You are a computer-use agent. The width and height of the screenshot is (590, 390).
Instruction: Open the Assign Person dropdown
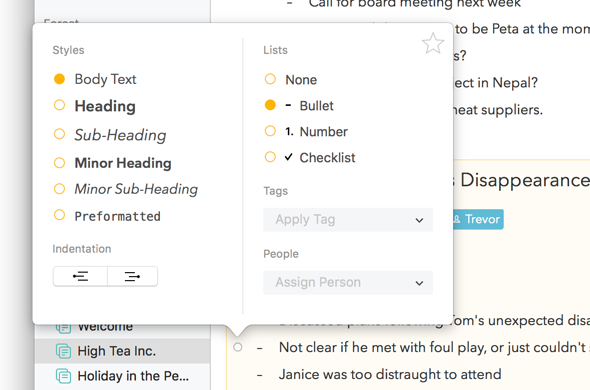pos(348,282)
